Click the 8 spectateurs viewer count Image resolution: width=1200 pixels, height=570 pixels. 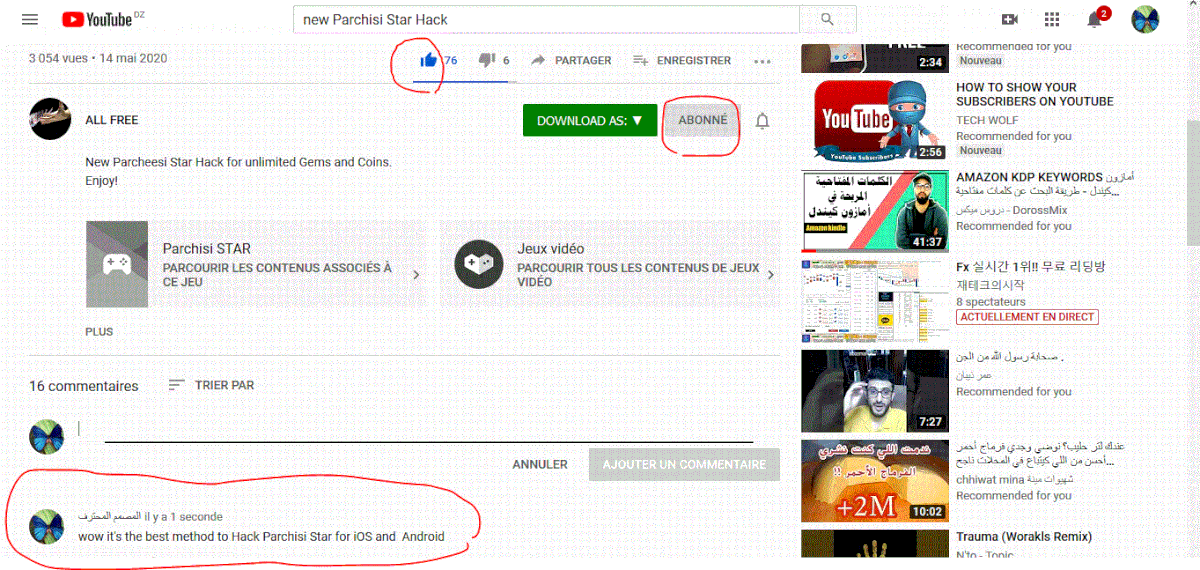[x=991, y=301]
